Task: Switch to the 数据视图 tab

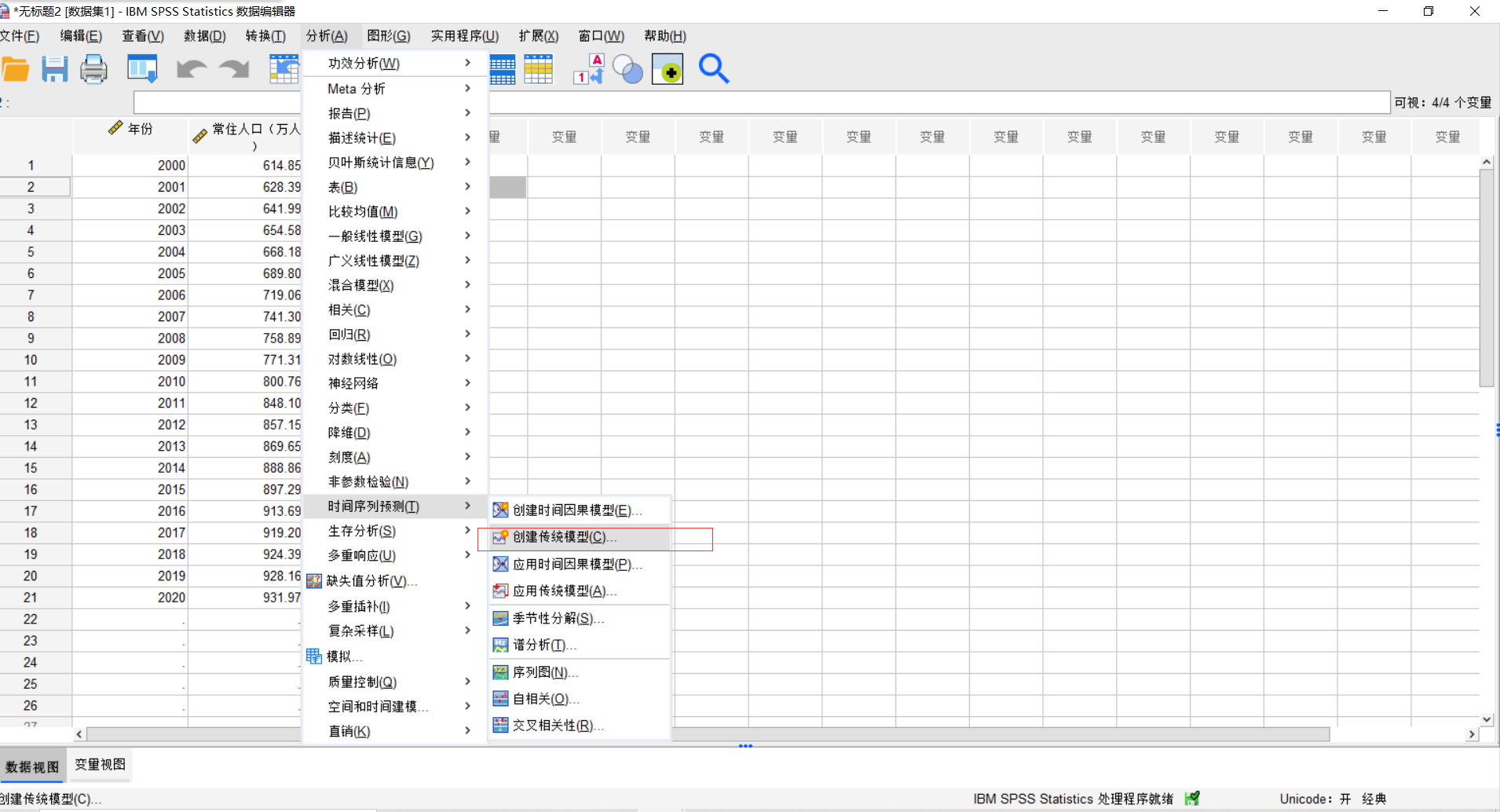Action: point(32,766)
